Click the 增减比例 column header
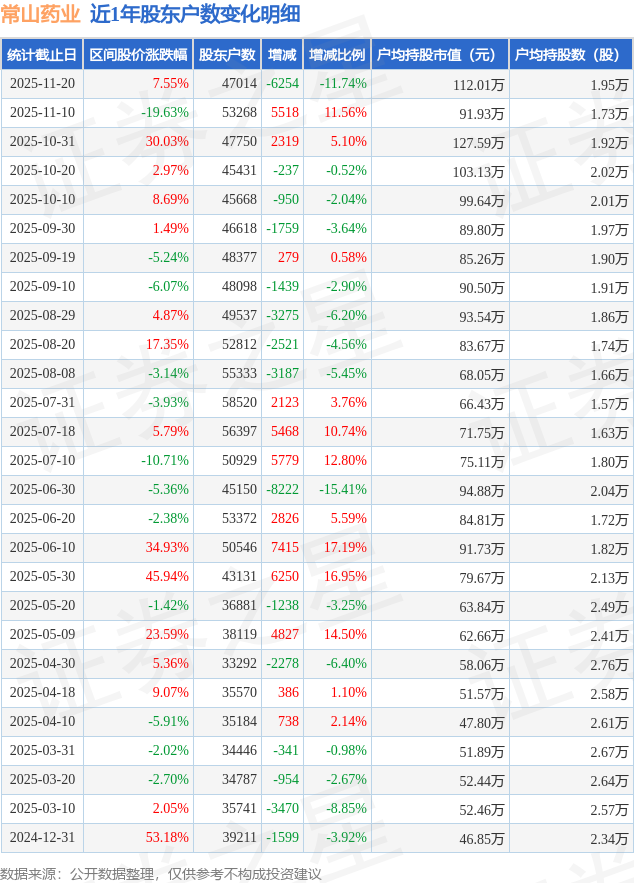The image size is (634, 883). [337, 55]
